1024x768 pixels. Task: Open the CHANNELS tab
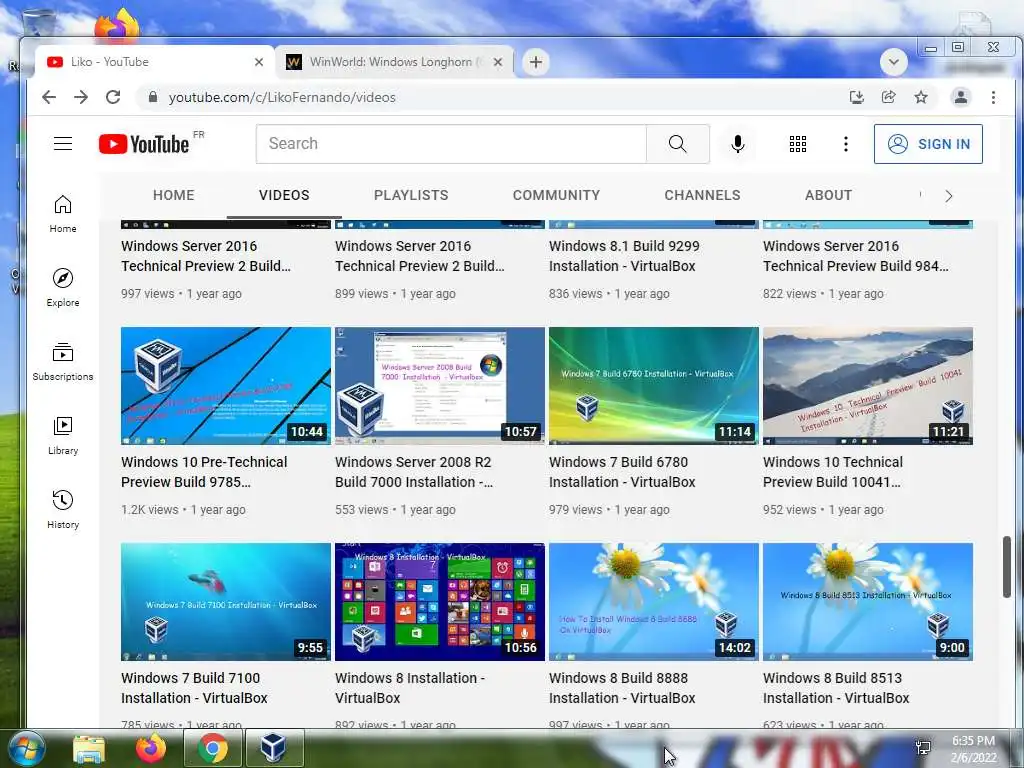[x=702, y=195]
